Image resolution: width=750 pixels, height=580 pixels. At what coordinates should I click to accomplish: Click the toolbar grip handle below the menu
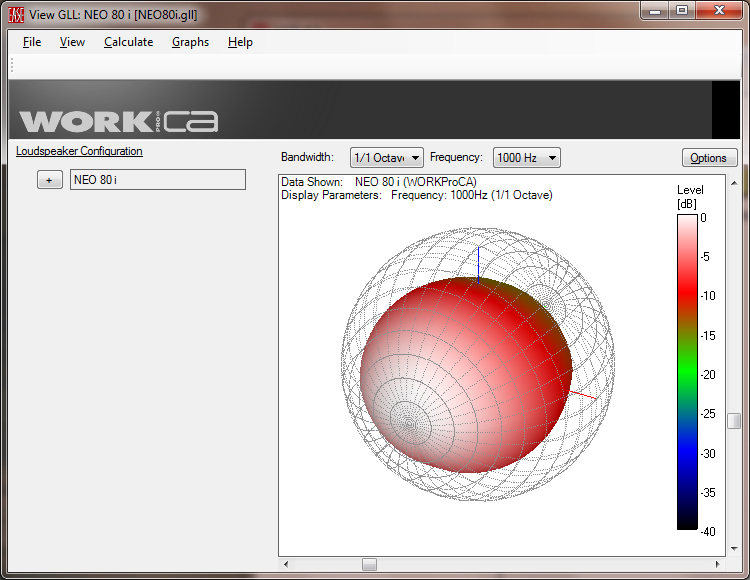click(x=12, y=66)
